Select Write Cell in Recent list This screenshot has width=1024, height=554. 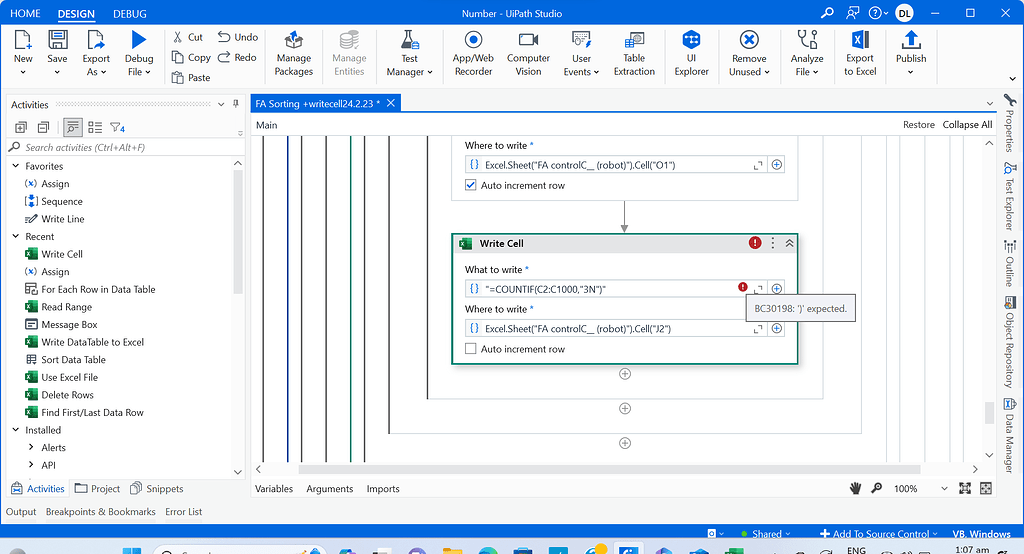(x=62, y=254)
